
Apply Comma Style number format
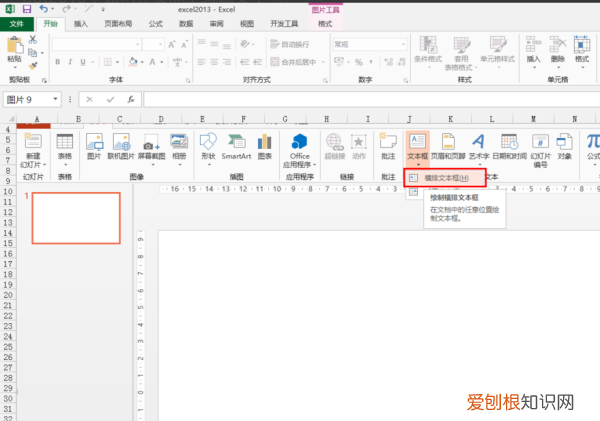pyautogui.click(x=371, y=62)
